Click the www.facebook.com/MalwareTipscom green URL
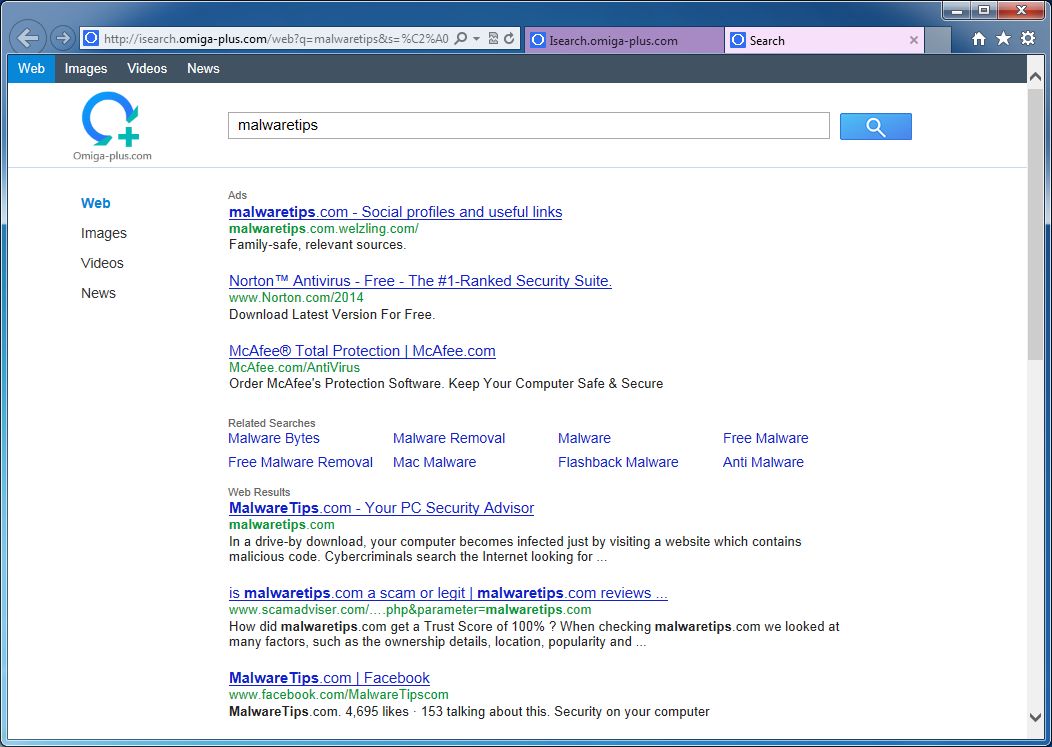The height and width of the screenshot is (747, 1052). coord(338,695)
